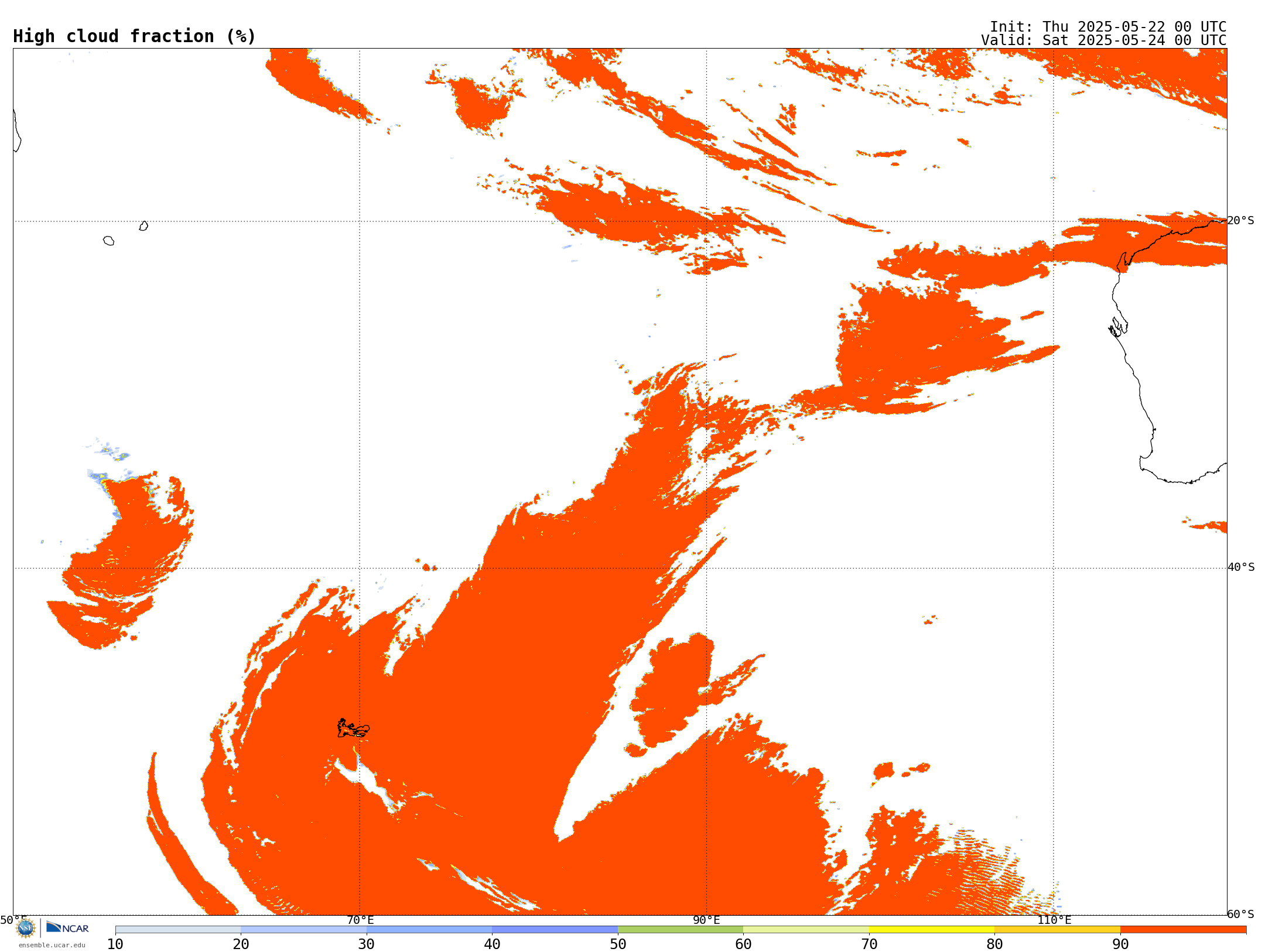This screenshot has width=1265, height=952.
Task: Pick the 10-20 pale gray colorbar segment
Action: click(178, 930)
